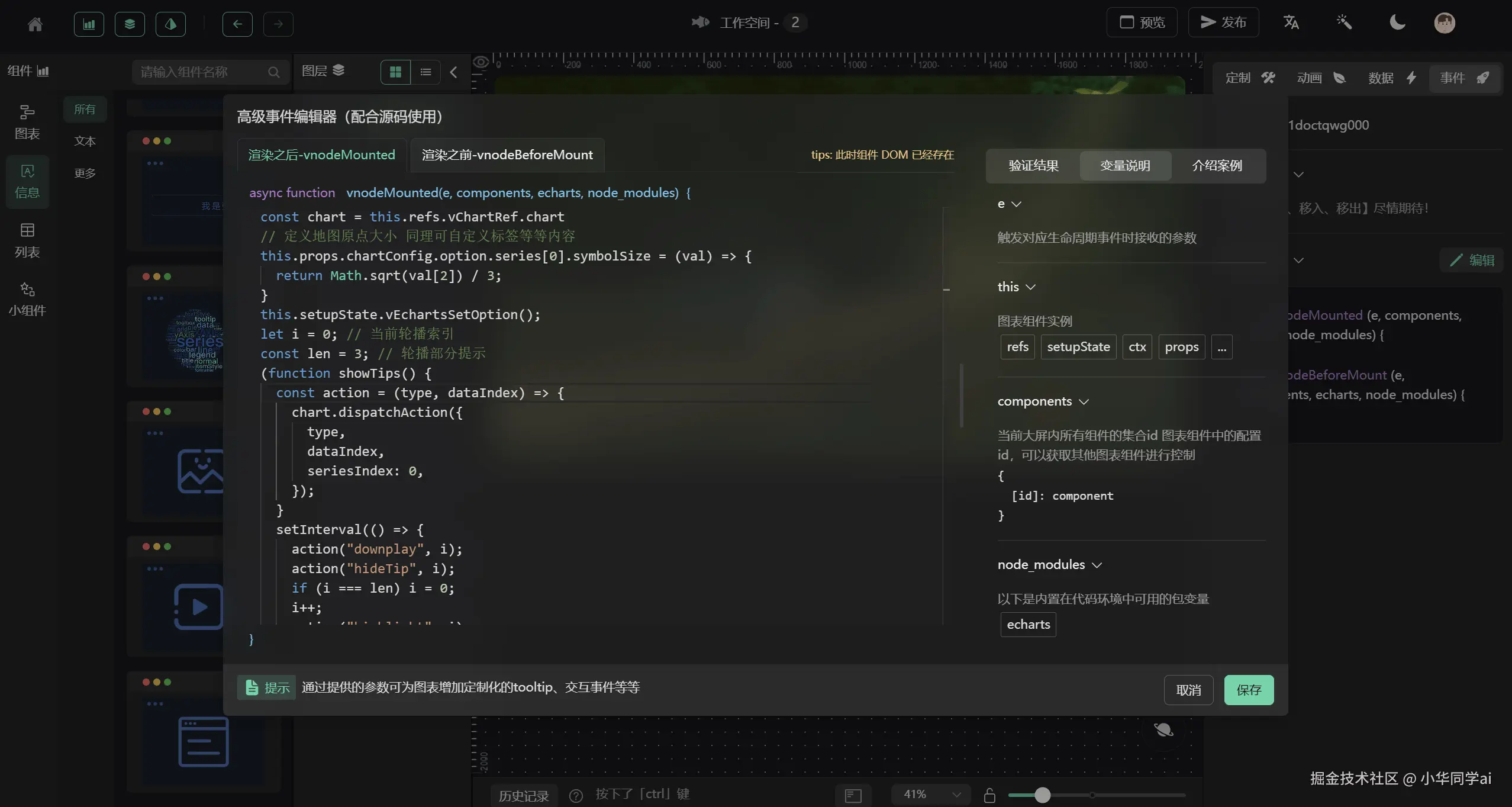This screenshot has height=807, width=1512.
Task: Click the home icon in top bar
Action: (35, 24)
